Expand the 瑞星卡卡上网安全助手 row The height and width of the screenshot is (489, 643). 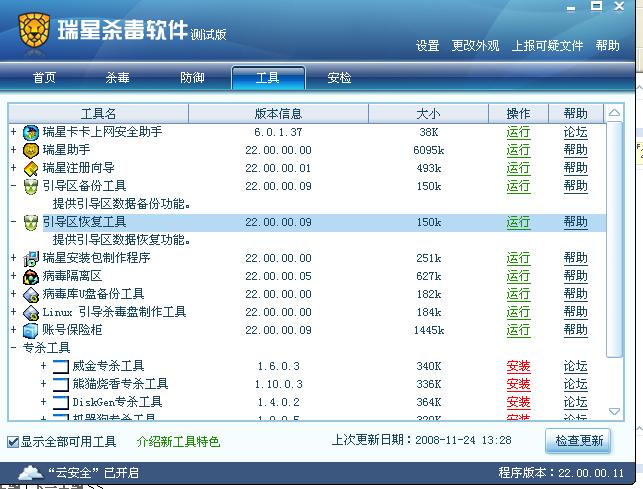14,132
